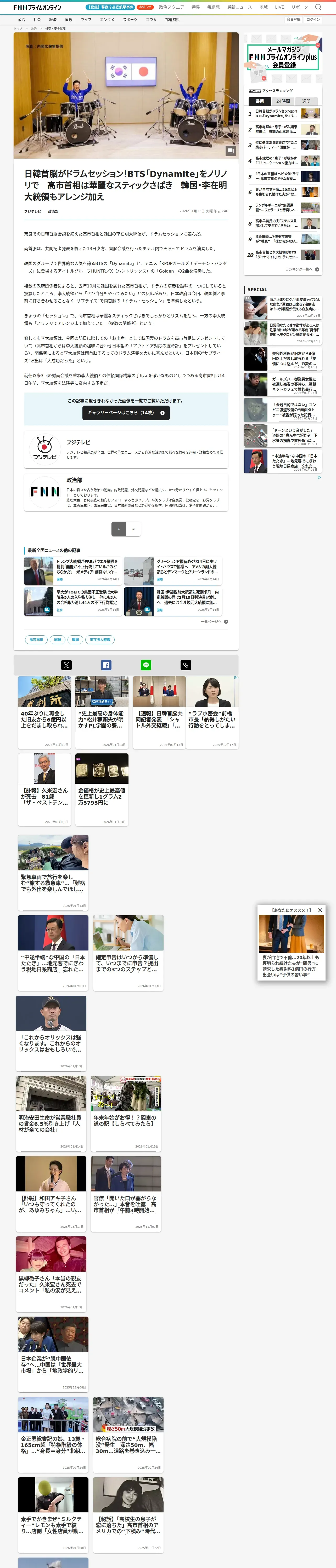The height and width of the screenshot is (1568, 336).
Task: Click the 韓国 tag
Action: pos(76,640)
